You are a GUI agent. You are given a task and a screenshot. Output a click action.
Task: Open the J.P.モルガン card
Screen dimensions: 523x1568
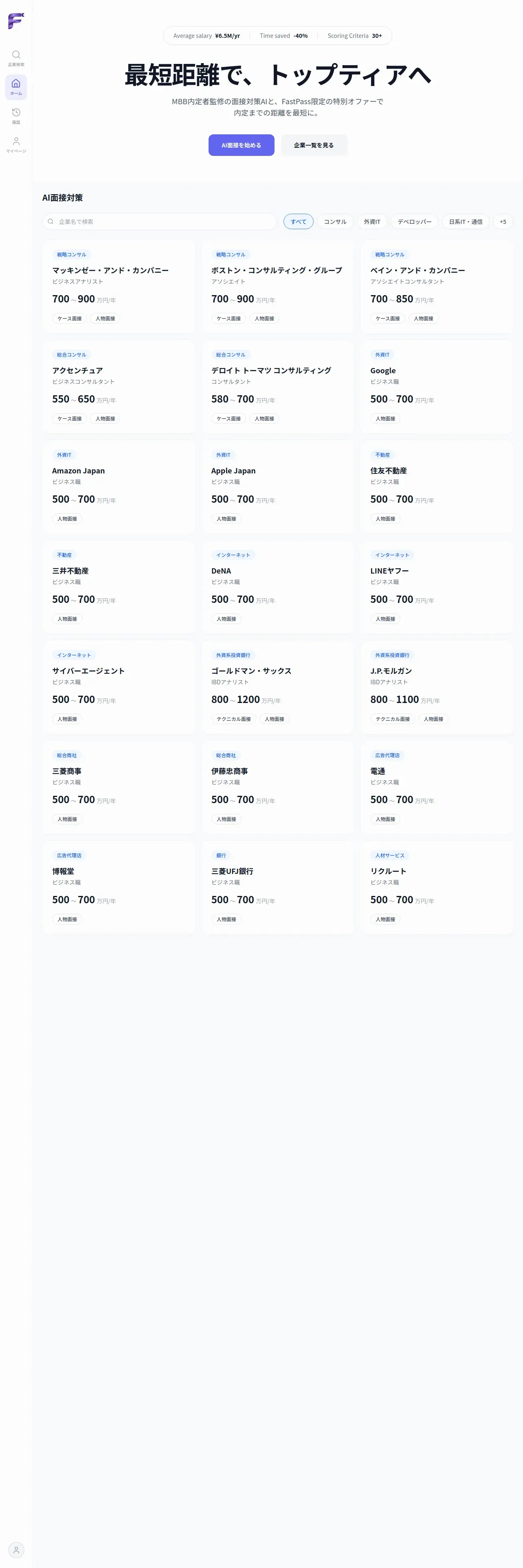tap(437, 687)
